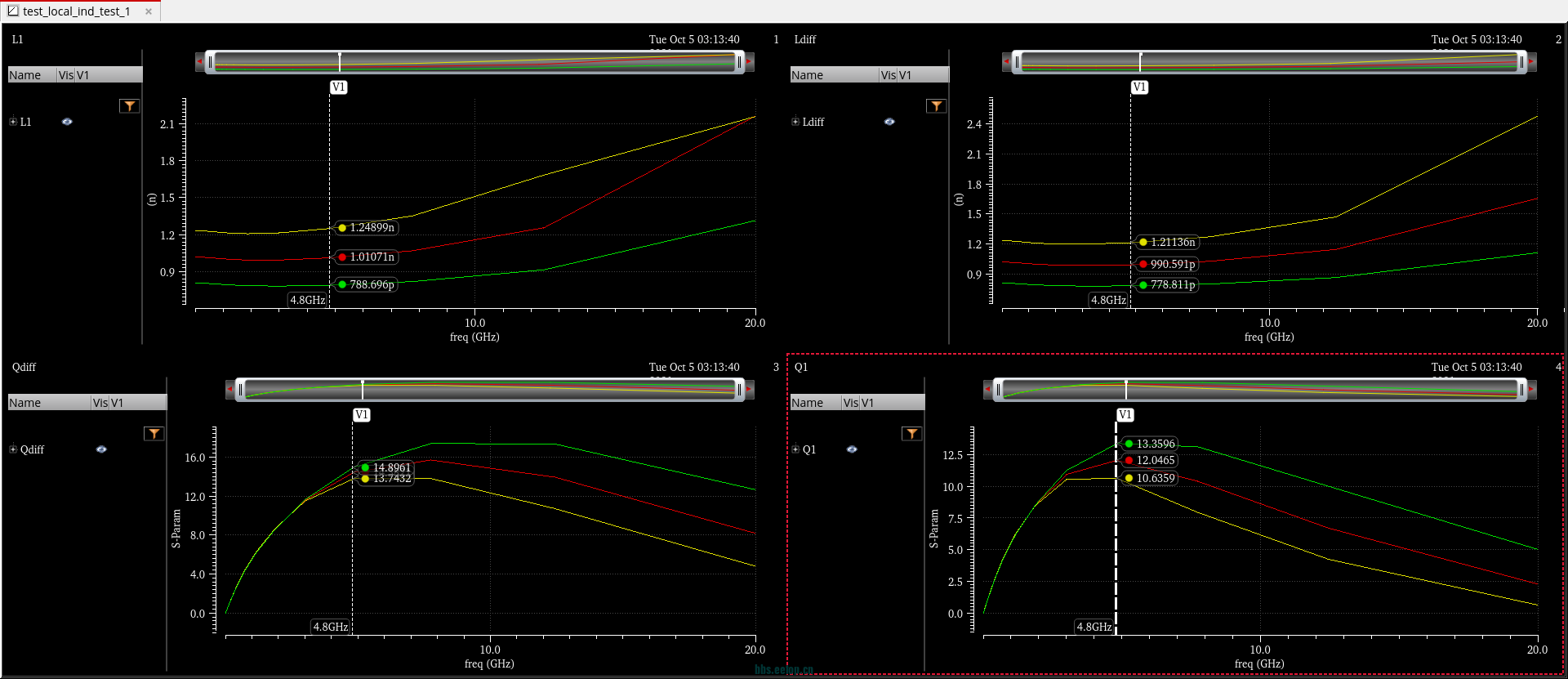Close the test_local_ind_test_1 tab

click(149, 11)
